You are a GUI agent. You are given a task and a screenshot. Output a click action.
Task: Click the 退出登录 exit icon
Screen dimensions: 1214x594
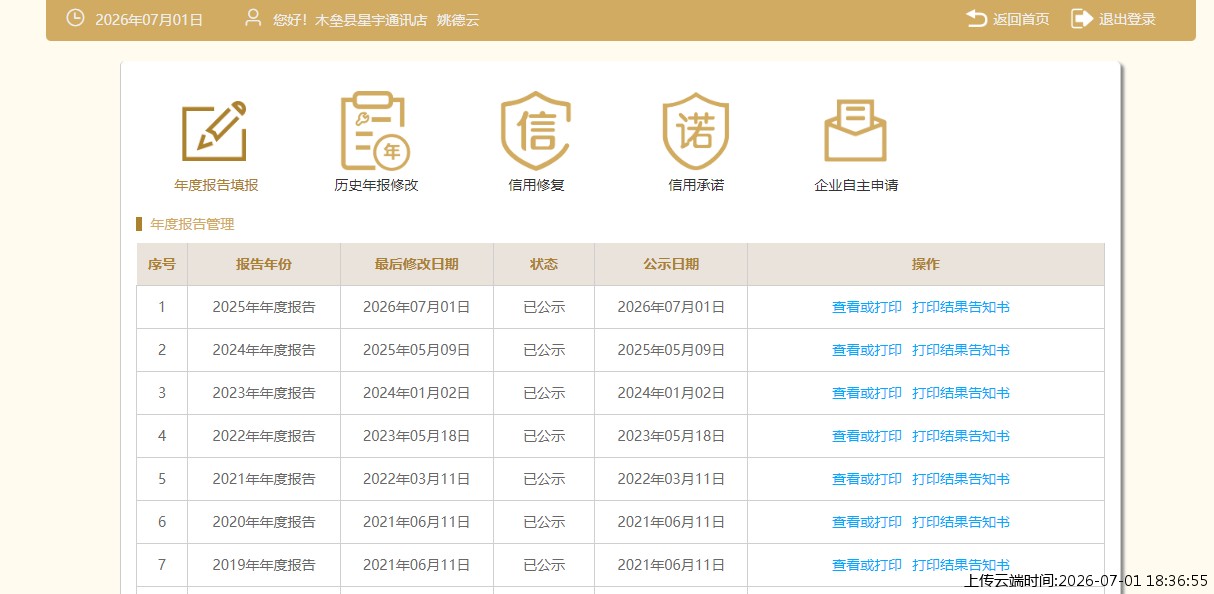(x=1082, y=18)
